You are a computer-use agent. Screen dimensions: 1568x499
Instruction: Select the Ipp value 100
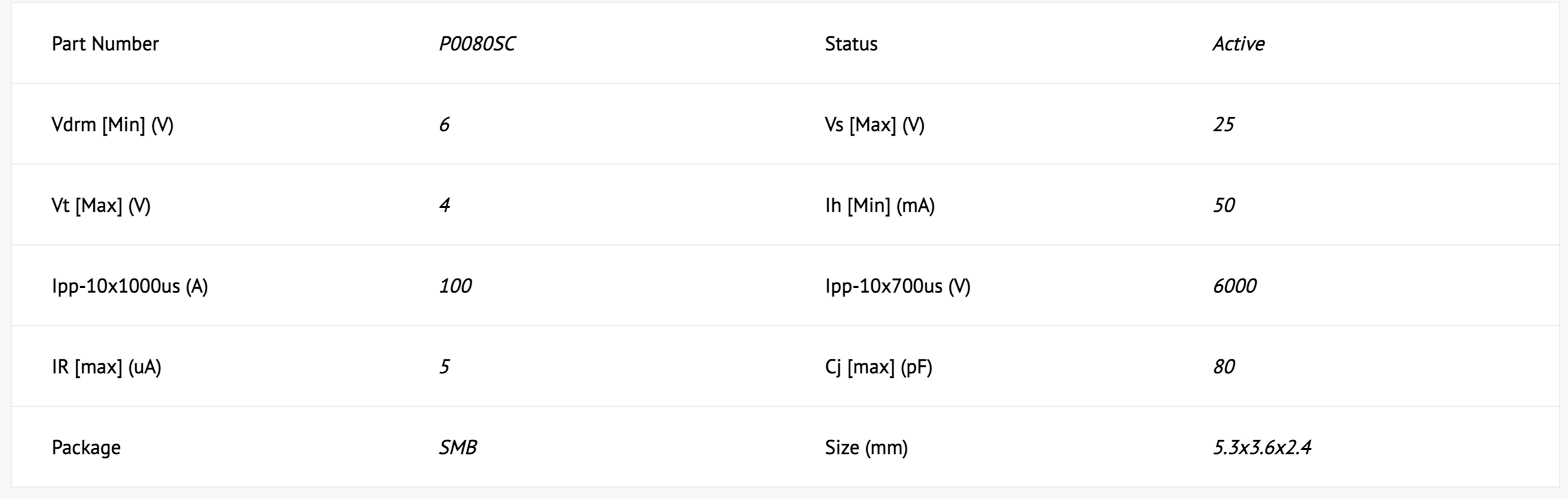point(456,286)
